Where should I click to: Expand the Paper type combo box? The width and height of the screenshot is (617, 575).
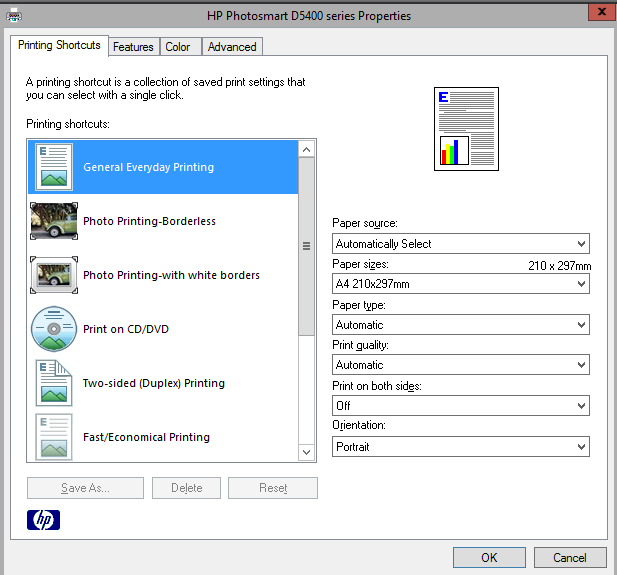(461, 325)
